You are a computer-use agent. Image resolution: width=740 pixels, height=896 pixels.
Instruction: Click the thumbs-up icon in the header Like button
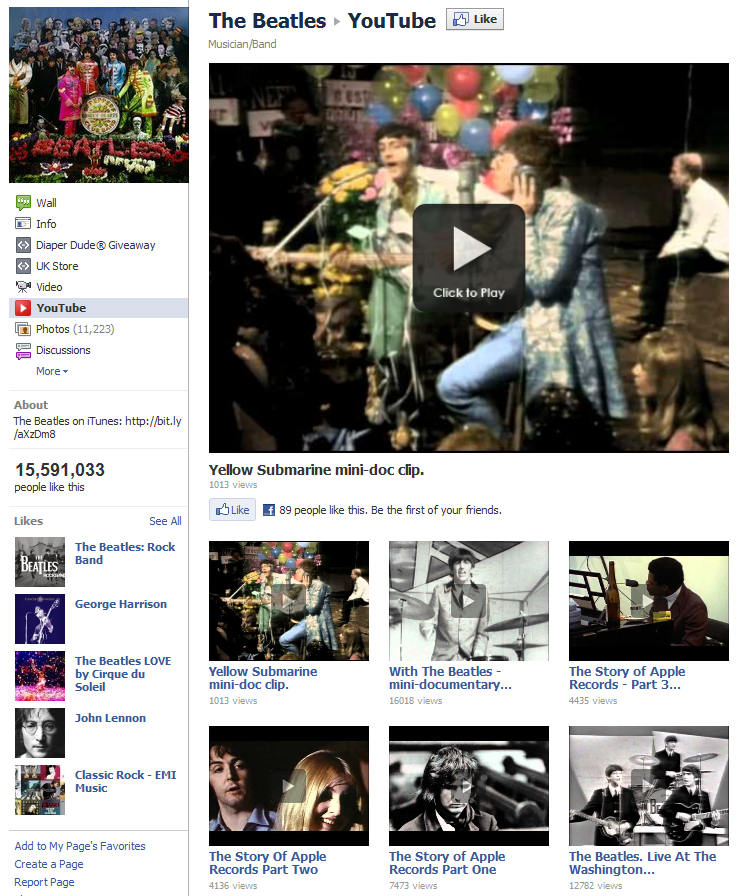pyautogui.click(x=460, y=19)
